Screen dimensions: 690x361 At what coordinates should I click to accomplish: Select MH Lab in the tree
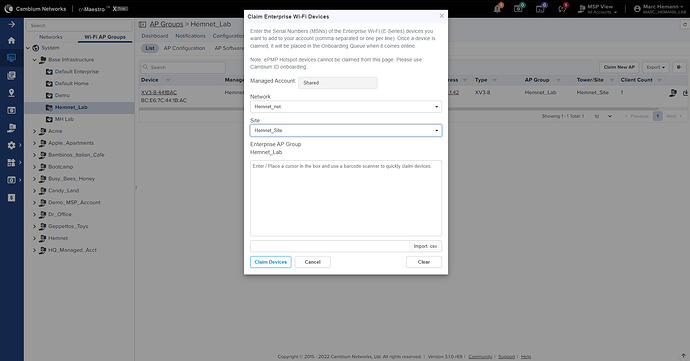tap(64, 119)
